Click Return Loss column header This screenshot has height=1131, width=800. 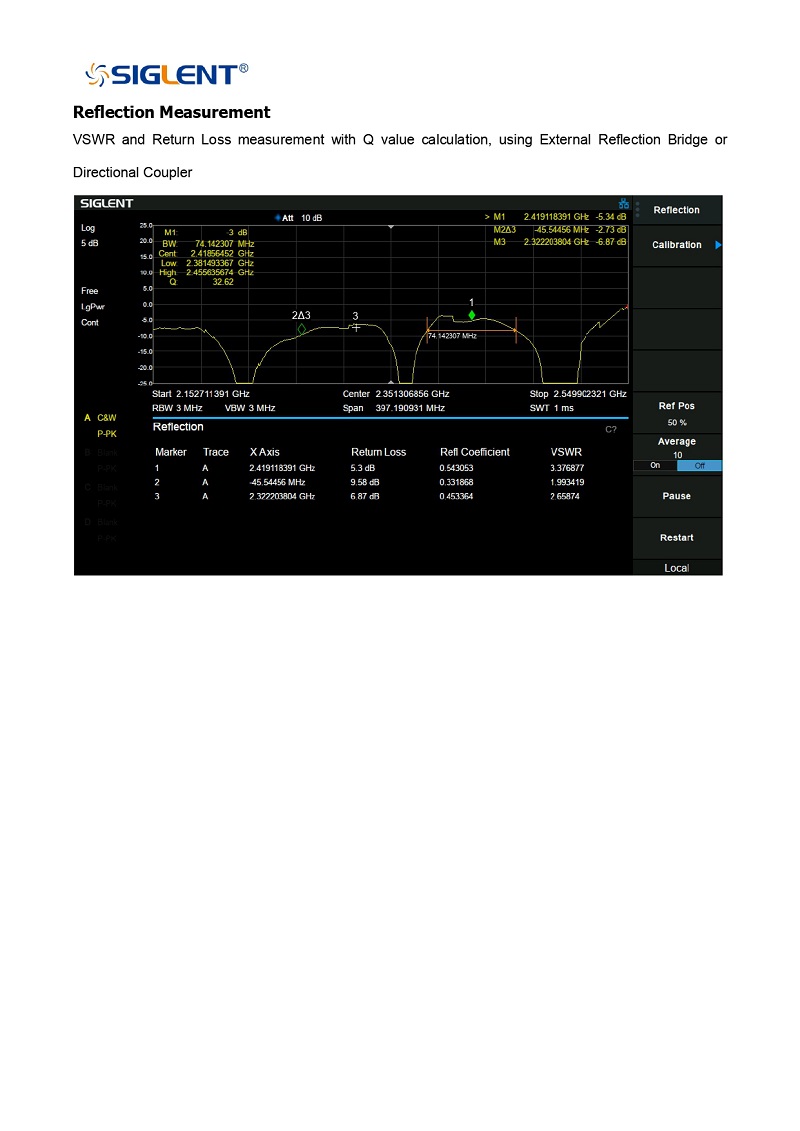coord(379,452)
